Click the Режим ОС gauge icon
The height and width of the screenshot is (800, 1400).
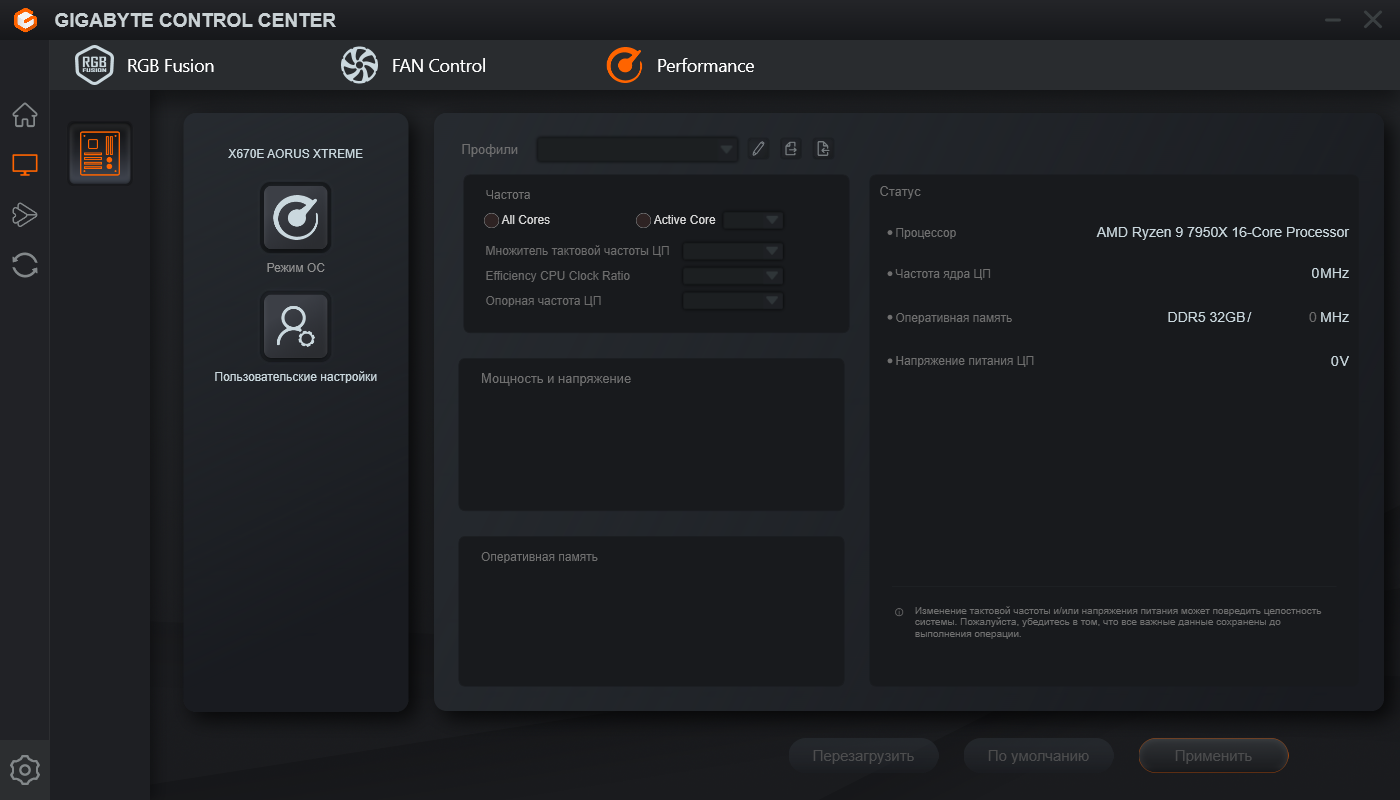296,218
